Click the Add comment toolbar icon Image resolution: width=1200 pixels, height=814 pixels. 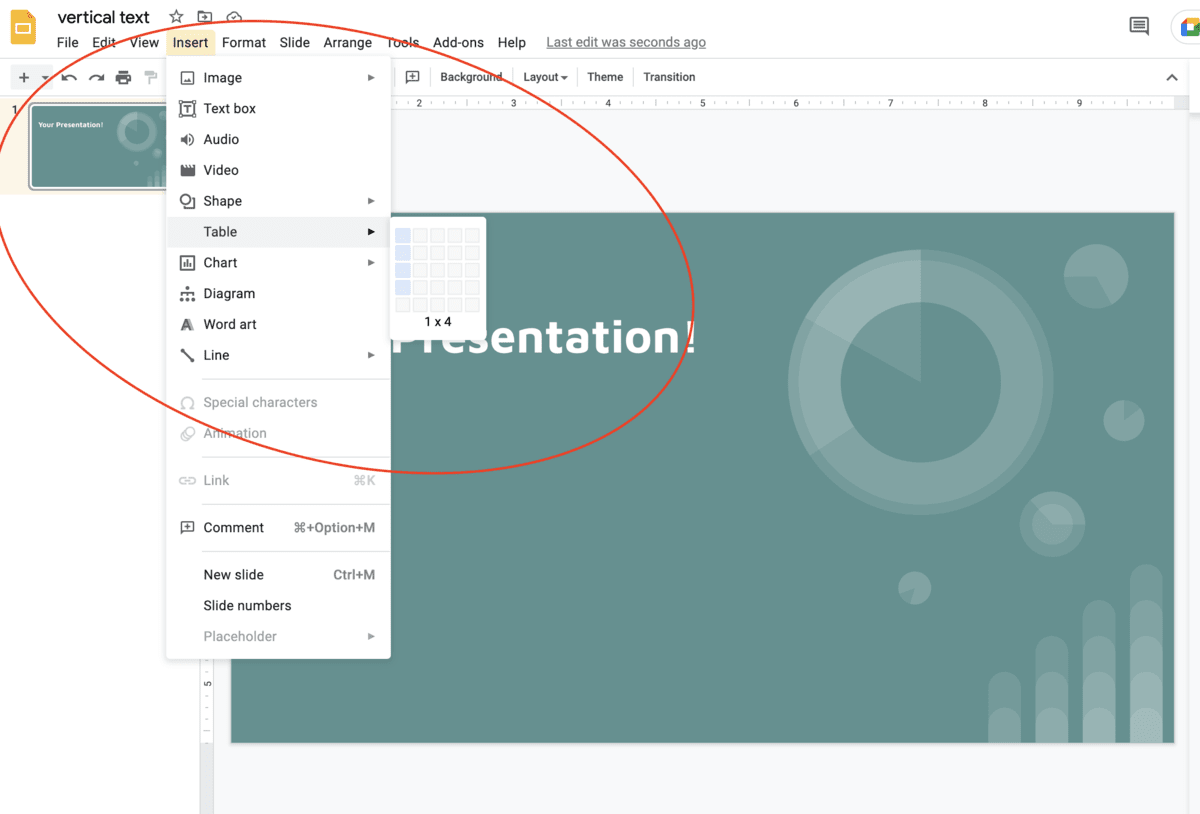pyautogui.click(x=412, y=77)
